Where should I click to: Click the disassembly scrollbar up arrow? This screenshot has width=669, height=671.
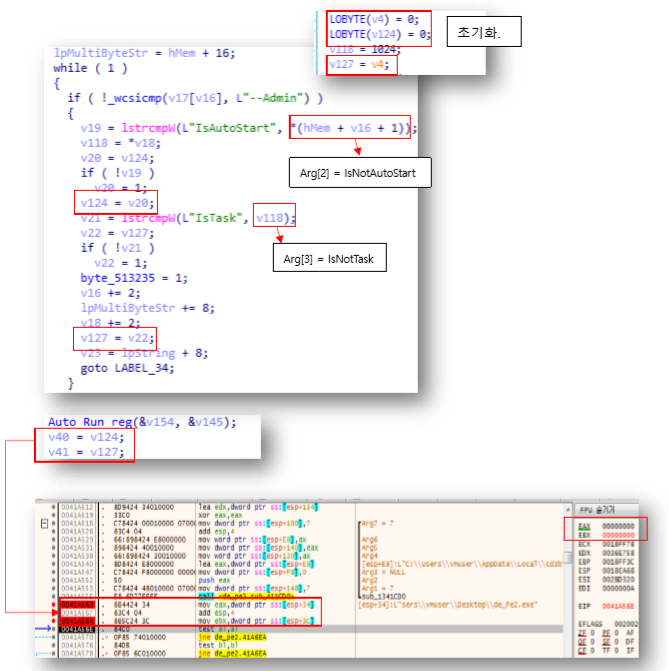point(568,509)
